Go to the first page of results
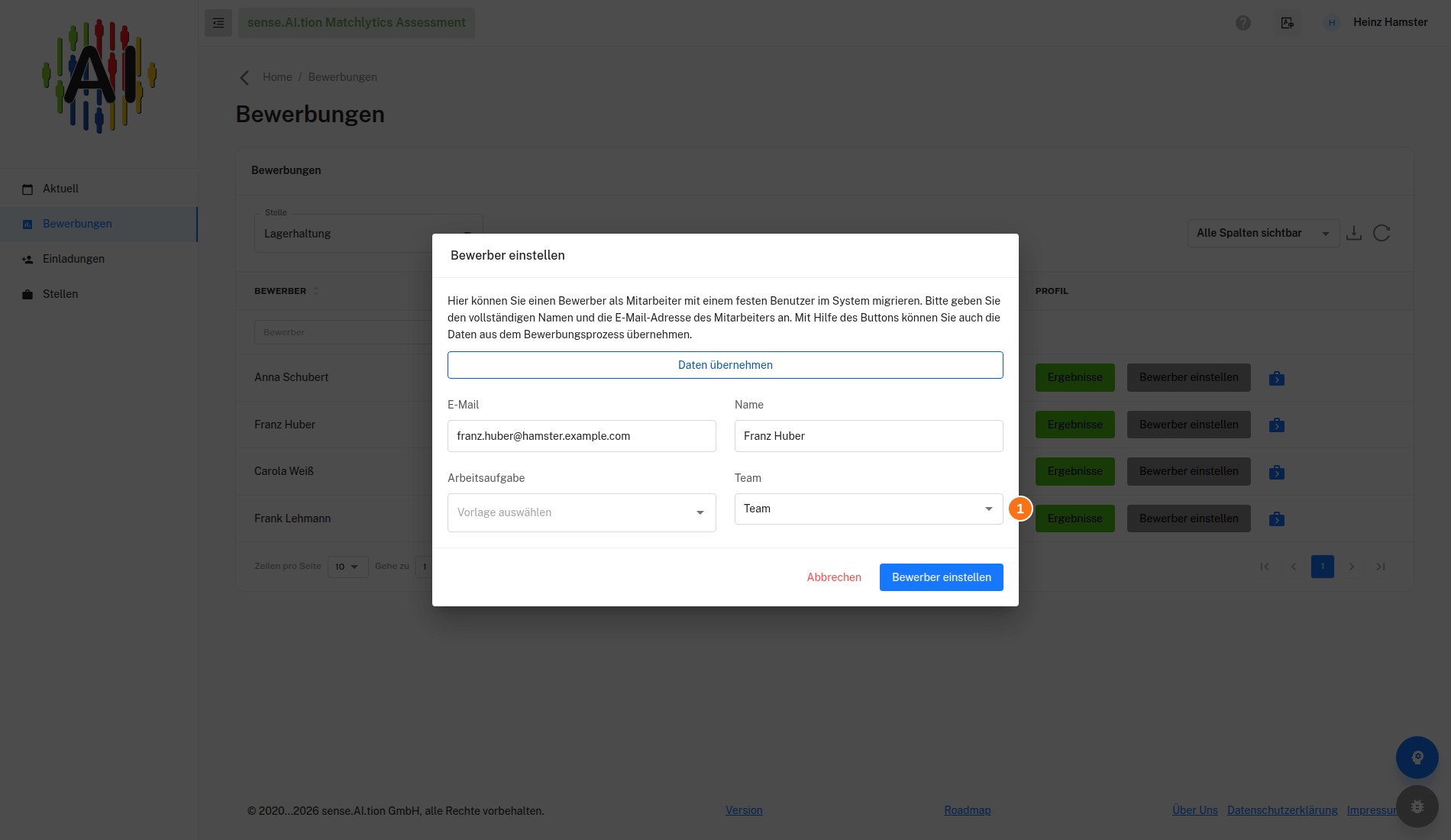1451x840 pixels. [1265, 567]
